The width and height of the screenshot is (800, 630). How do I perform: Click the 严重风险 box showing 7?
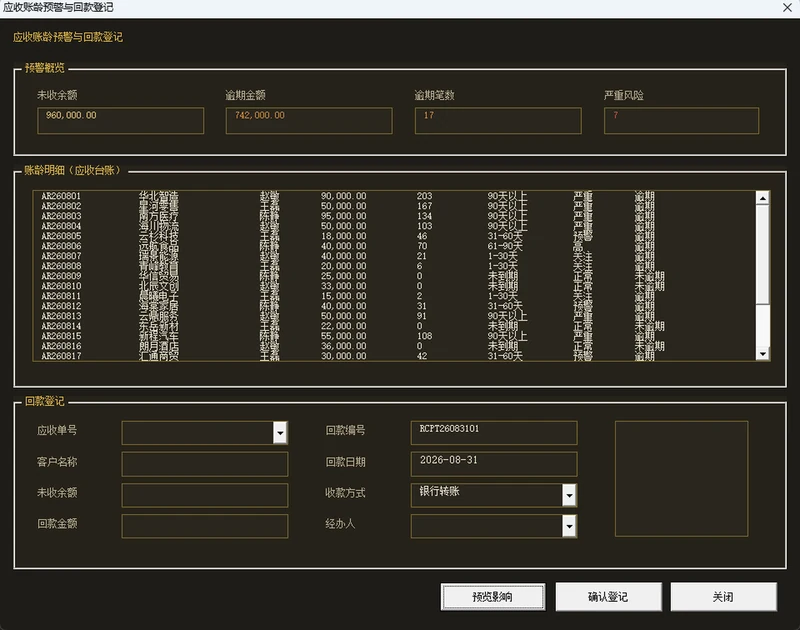point(682,120)
